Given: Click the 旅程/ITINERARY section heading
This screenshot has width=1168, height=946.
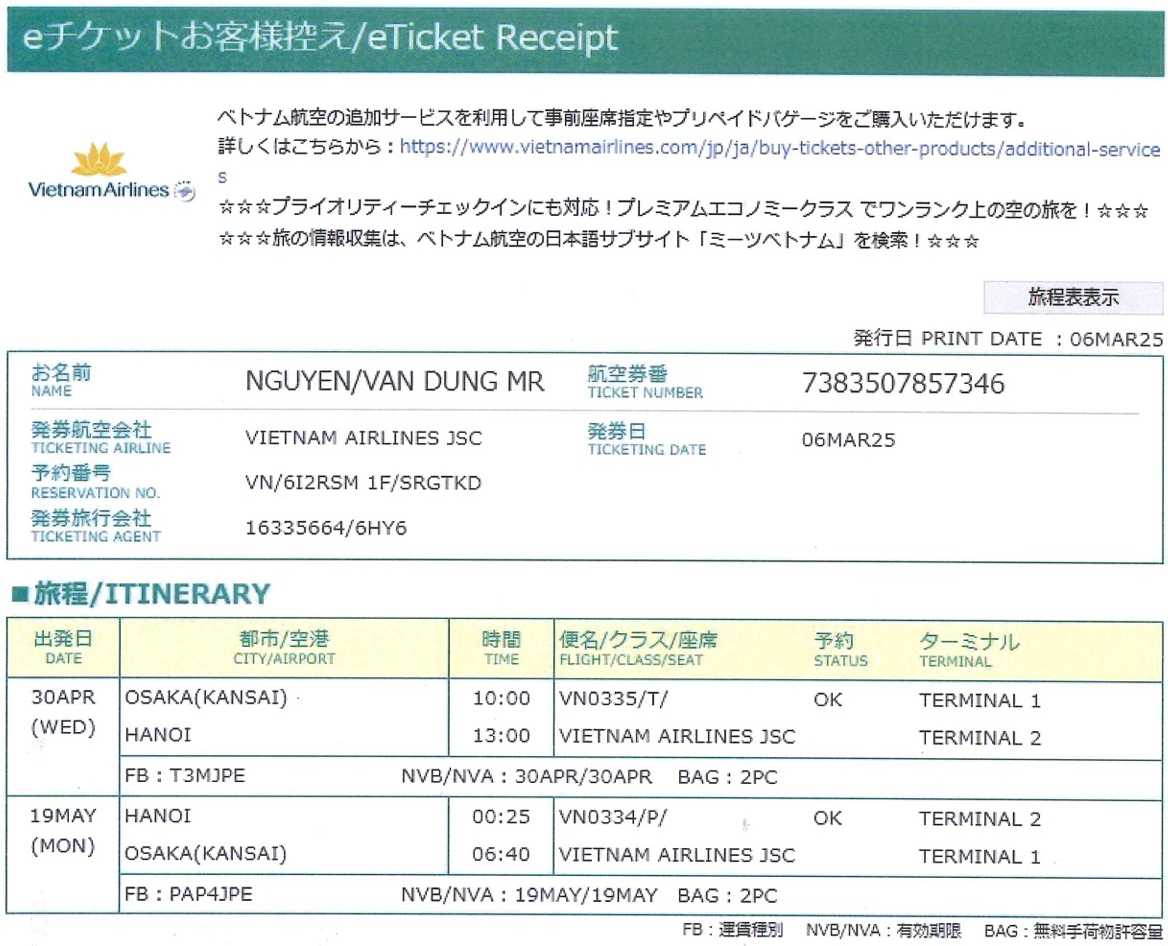Looking at the screenshot, I should tap(140, 595).
